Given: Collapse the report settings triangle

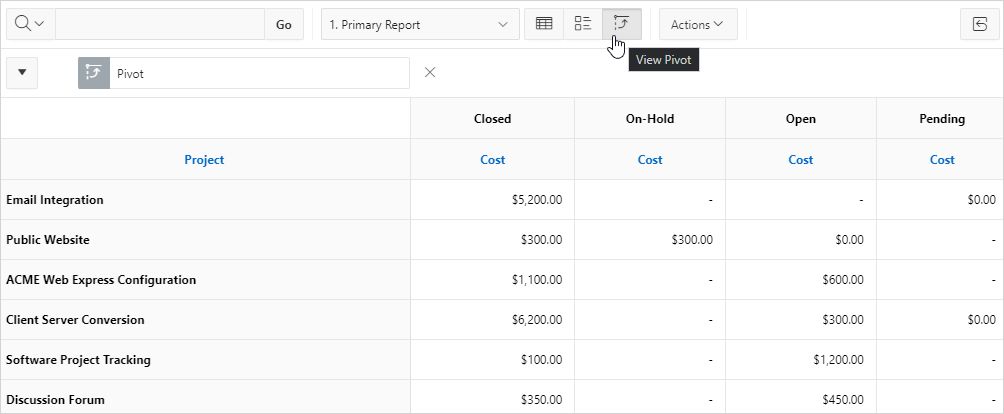Looking at the screenshot, I should 22,73.
